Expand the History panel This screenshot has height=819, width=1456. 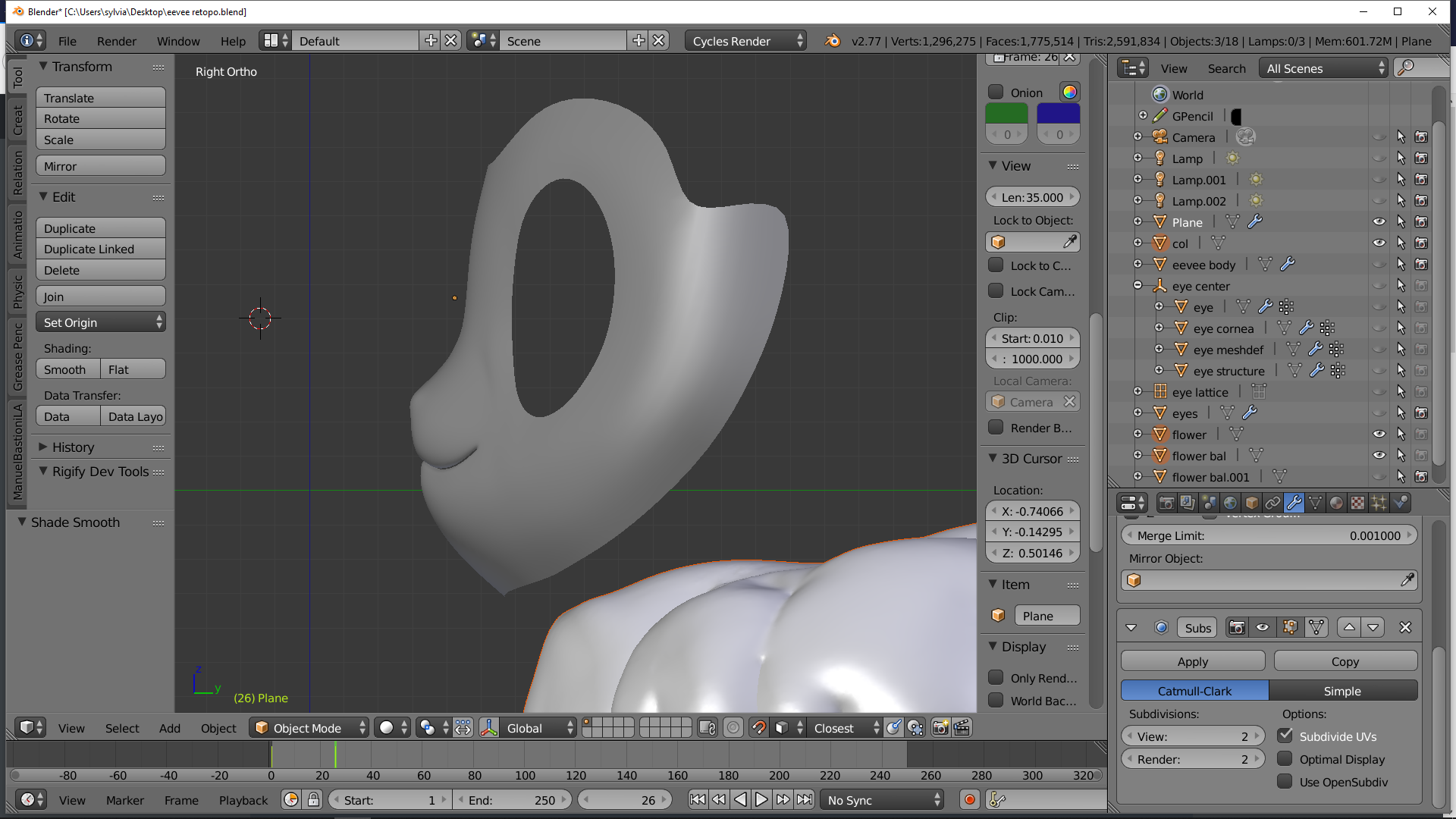[73, 447]
